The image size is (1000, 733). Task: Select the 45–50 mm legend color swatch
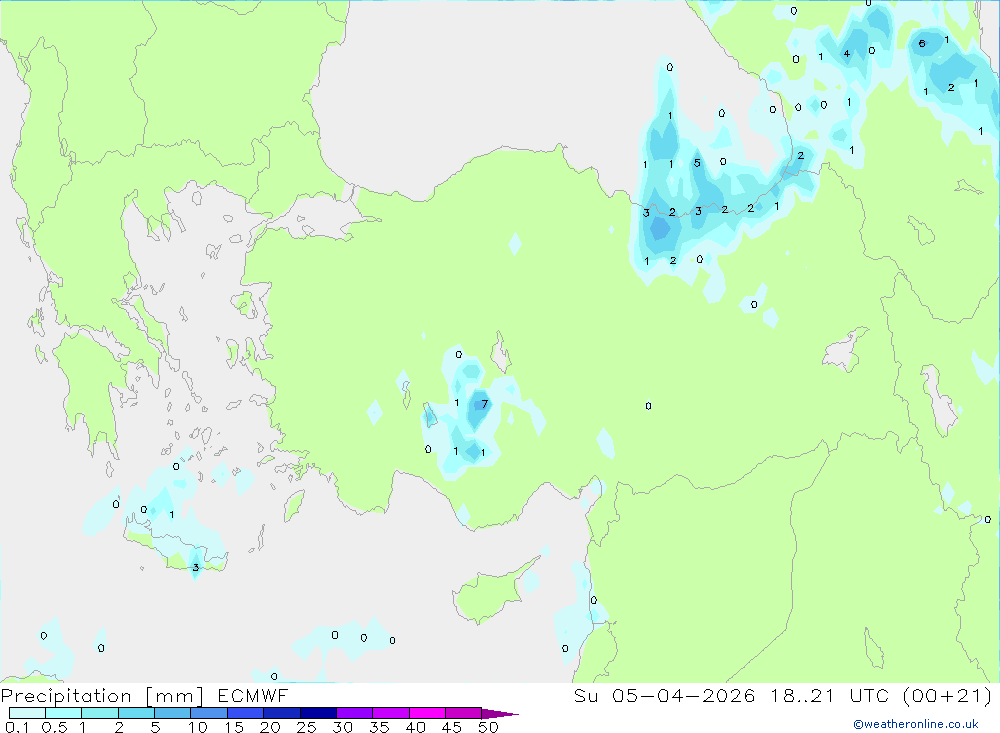coord(464,713)
